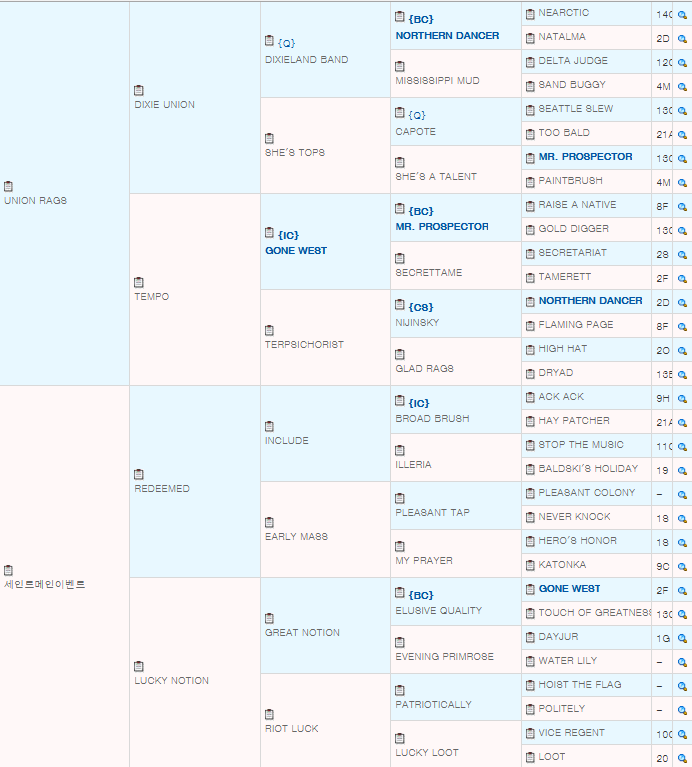The width and height of the screenshot is (692, 767).
Task: Open clipboard icon above UNION RAGS
Action: coord(8,186)
